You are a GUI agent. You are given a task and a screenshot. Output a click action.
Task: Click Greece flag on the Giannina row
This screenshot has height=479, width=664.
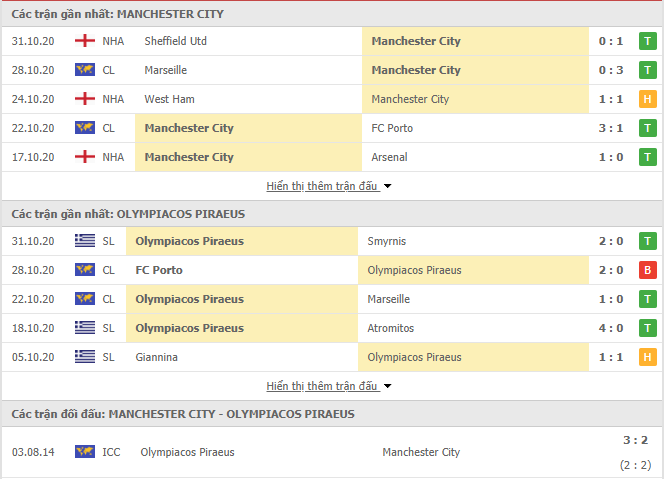coord(85,357)
